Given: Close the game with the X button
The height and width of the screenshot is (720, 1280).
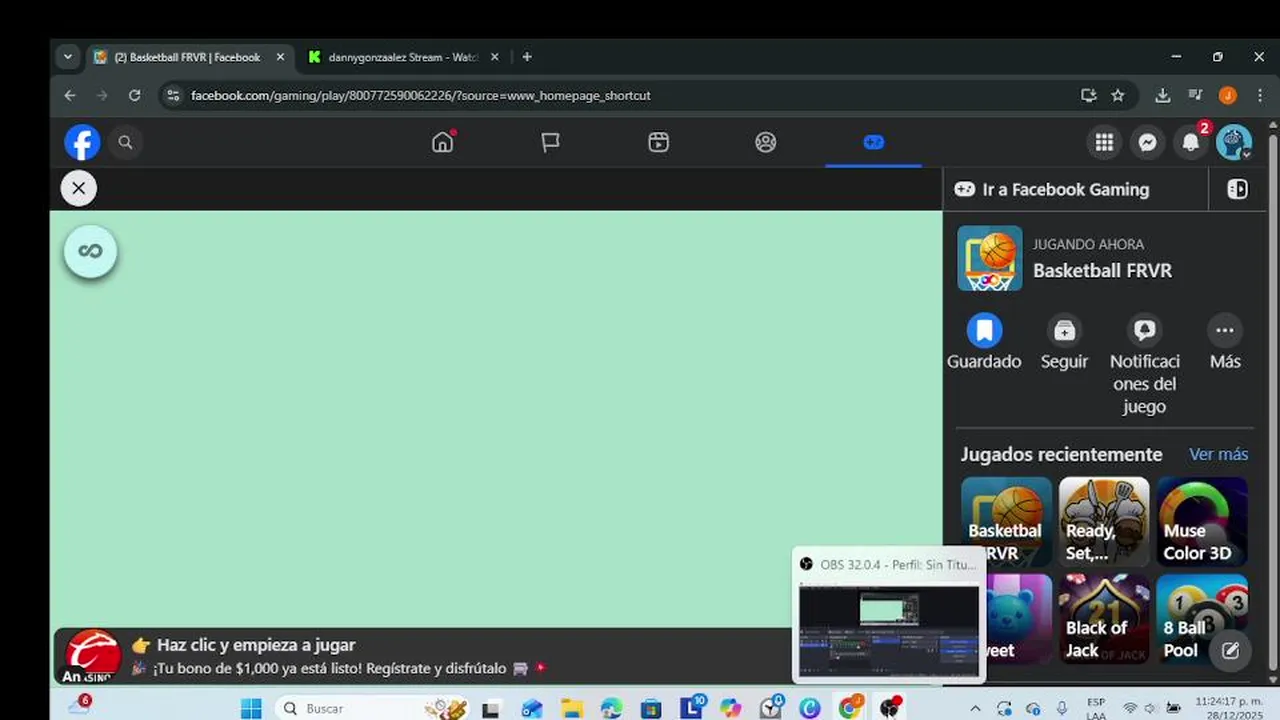Looking at the screenshot, I should coord(78,188).
